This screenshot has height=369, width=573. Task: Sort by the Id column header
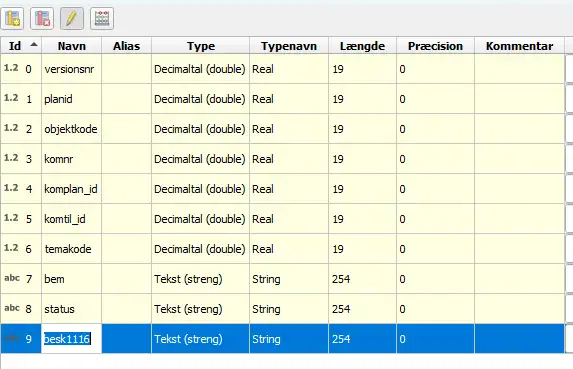click(21, 46)
